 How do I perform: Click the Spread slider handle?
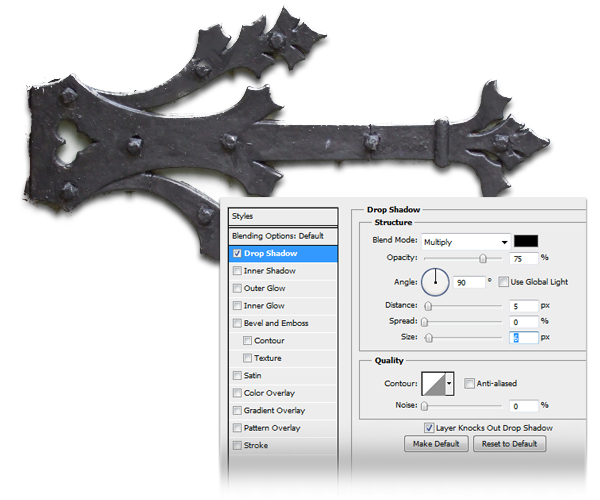(424, 322)
